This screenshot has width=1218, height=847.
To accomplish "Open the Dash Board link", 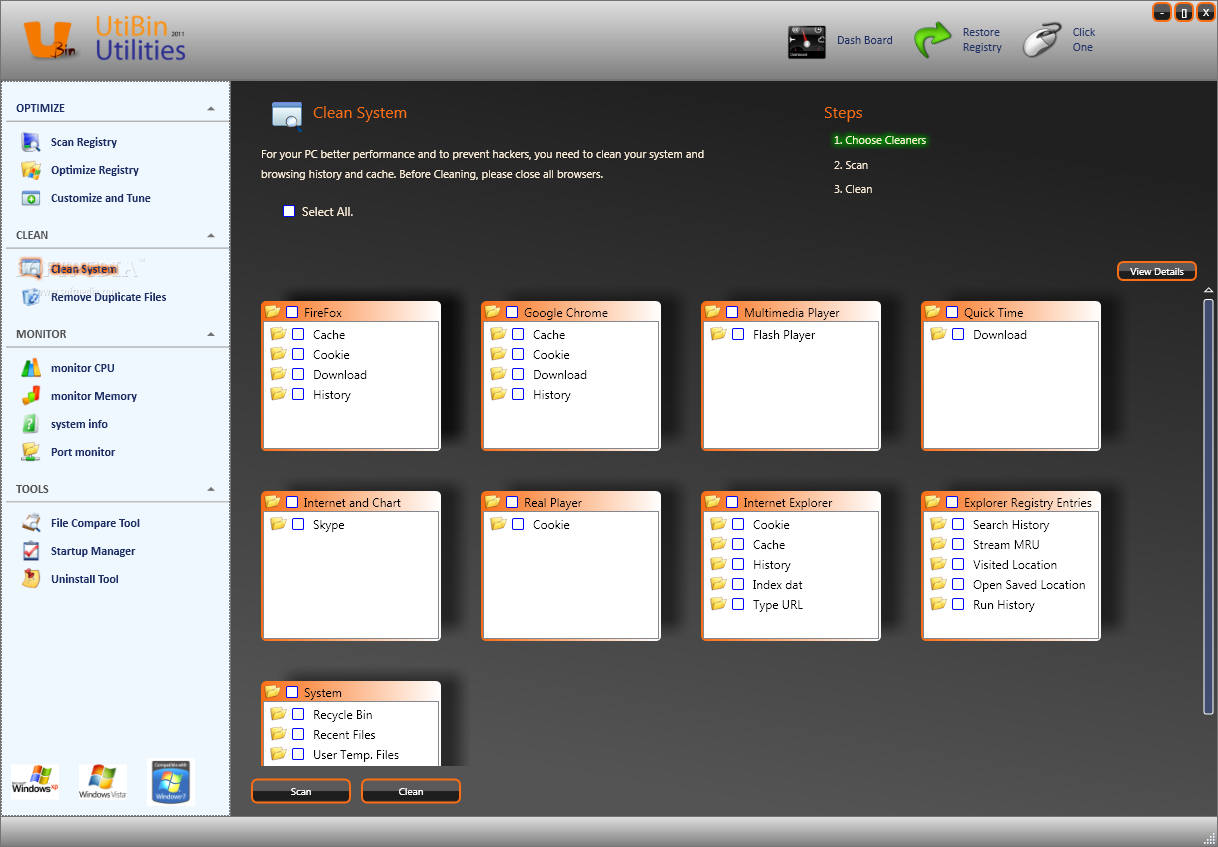I will [x=865, y=41].
